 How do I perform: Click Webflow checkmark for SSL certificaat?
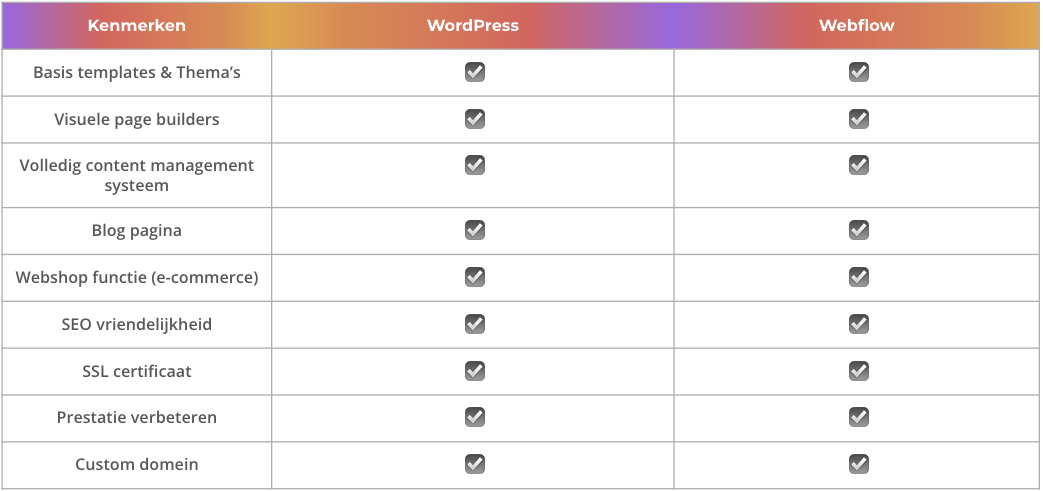pyautogui.click(x=858, y=370)
